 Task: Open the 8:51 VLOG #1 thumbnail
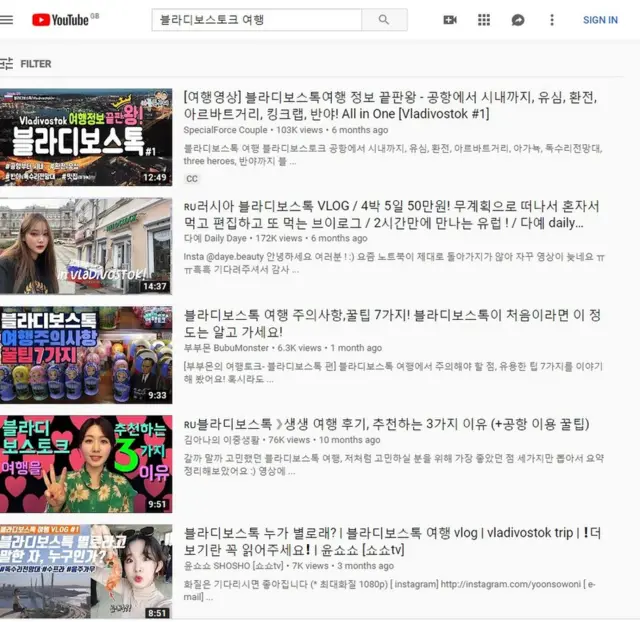86,572
